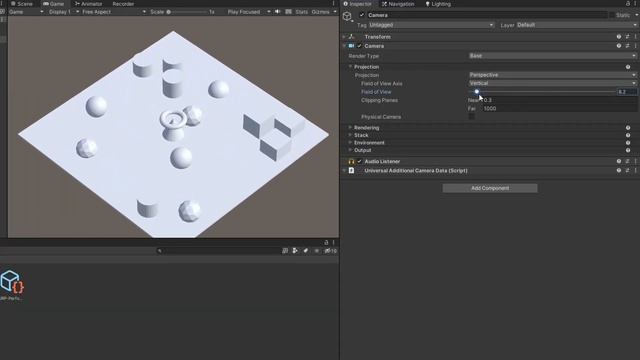Click the Transform component icon
The width and height of the screenshot is (640, 360).
(x=351, y=37)
